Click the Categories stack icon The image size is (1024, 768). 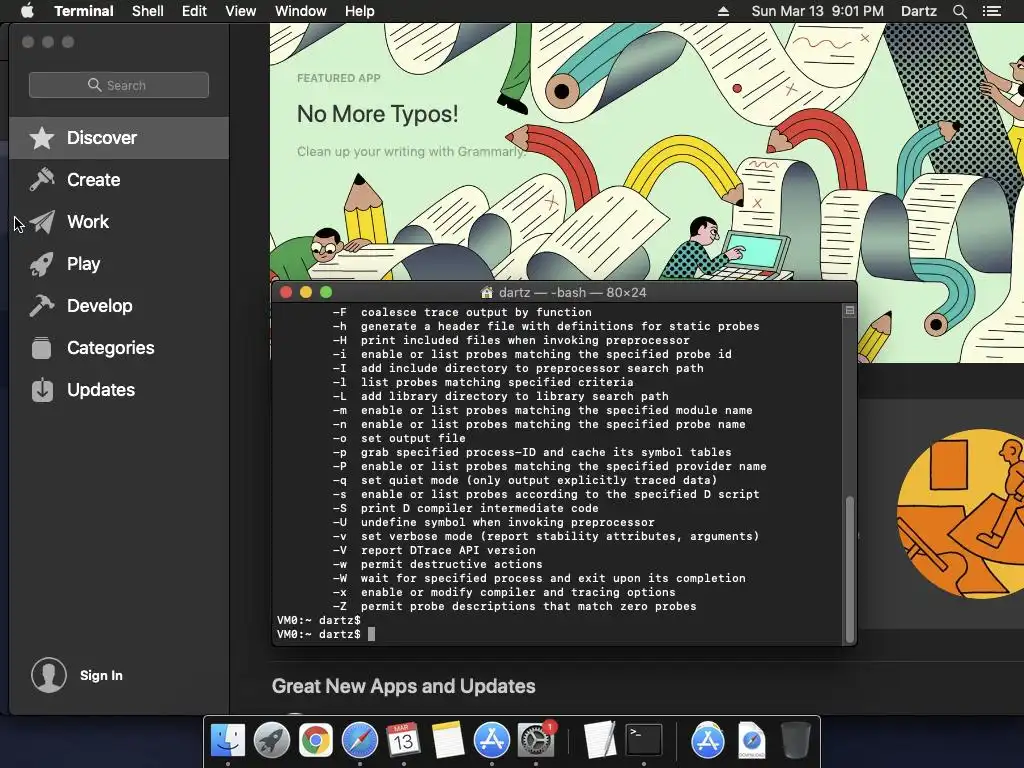coord(42,347)
